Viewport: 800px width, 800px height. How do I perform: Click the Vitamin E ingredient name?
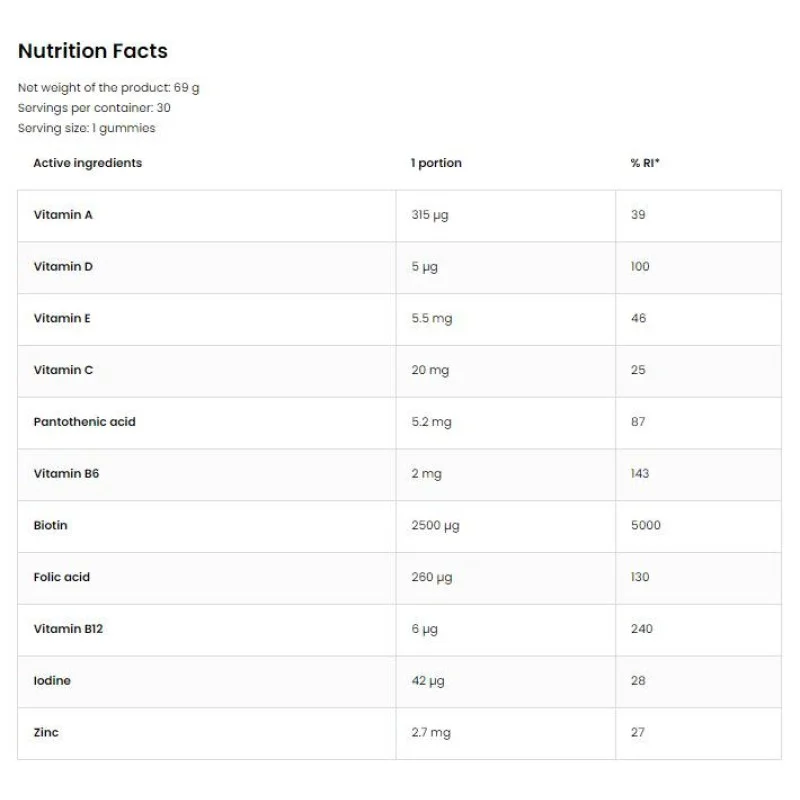62,319
